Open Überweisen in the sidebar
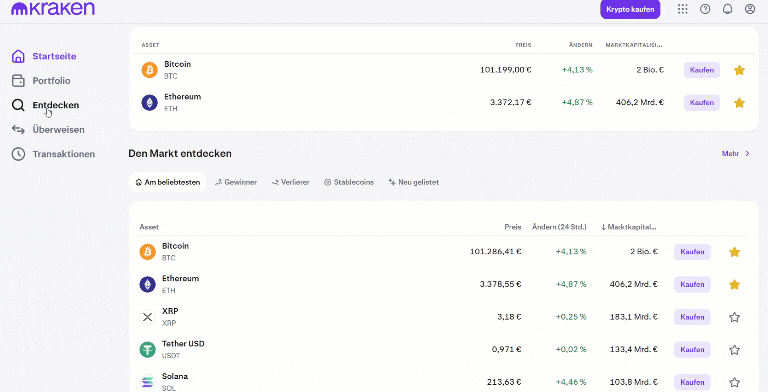The height and width of the screenshot is (392, 768). point(58,129)
